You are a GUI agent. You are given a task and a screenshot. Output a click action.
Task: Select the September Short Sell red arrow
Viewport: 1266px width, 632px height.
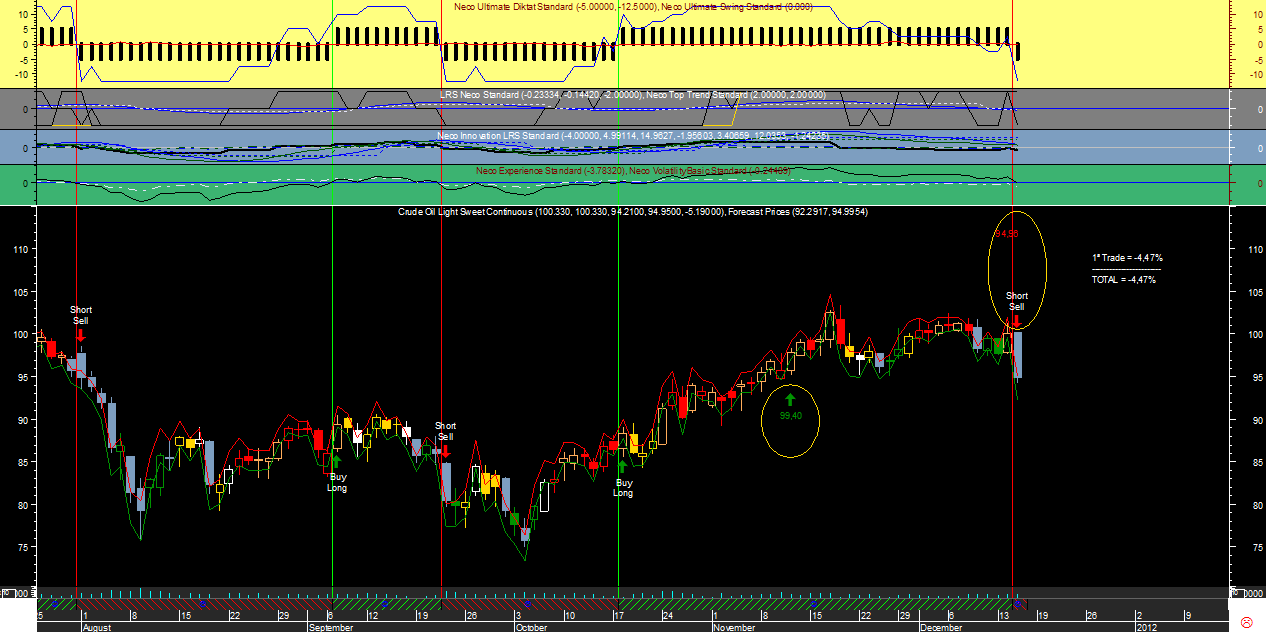pos(445,450)
